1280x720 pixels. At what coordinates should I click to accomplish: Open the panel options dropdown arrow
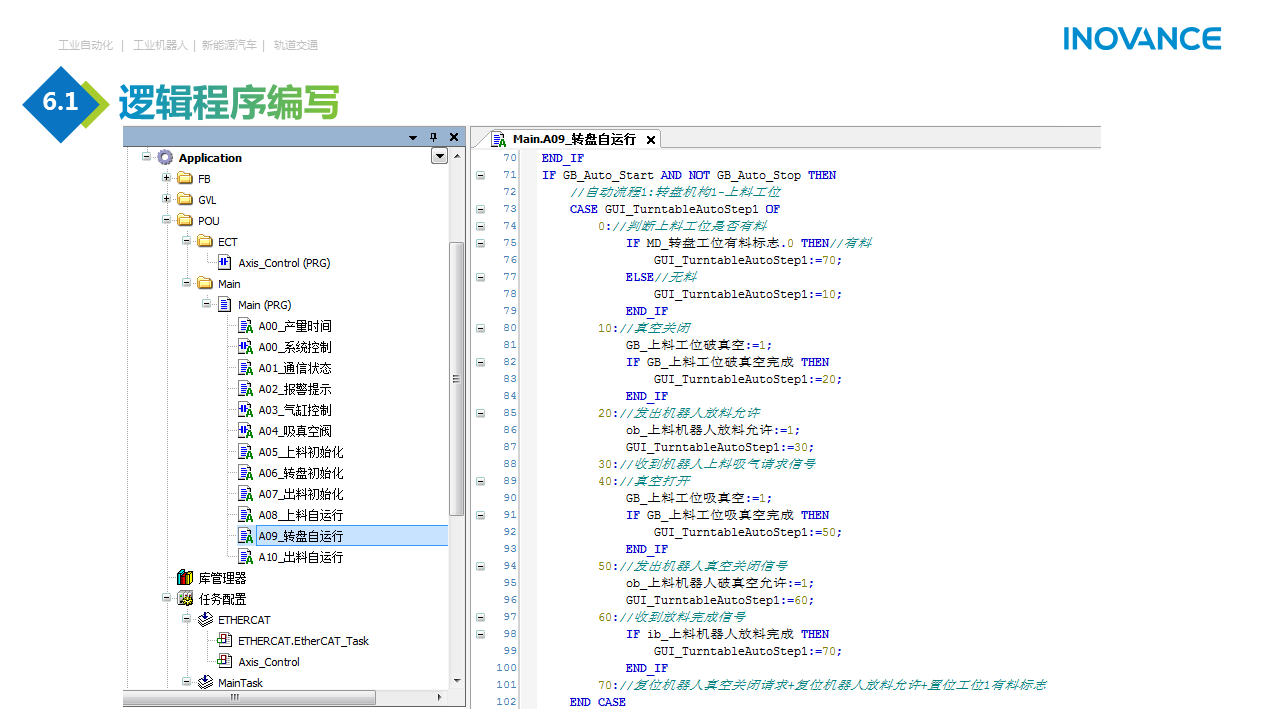click(x=413, y=137)
